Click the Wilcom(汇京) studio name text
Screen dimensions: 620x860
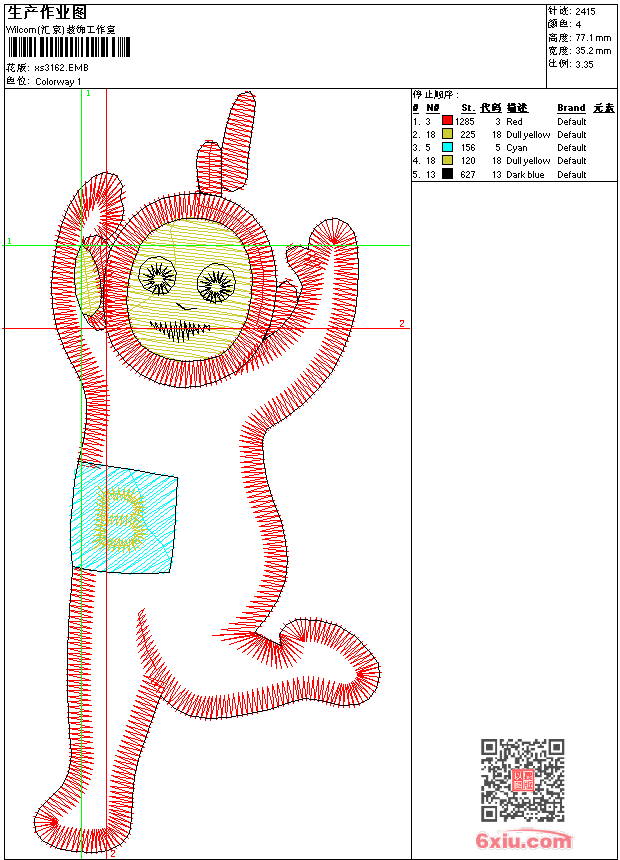point(61,30)
